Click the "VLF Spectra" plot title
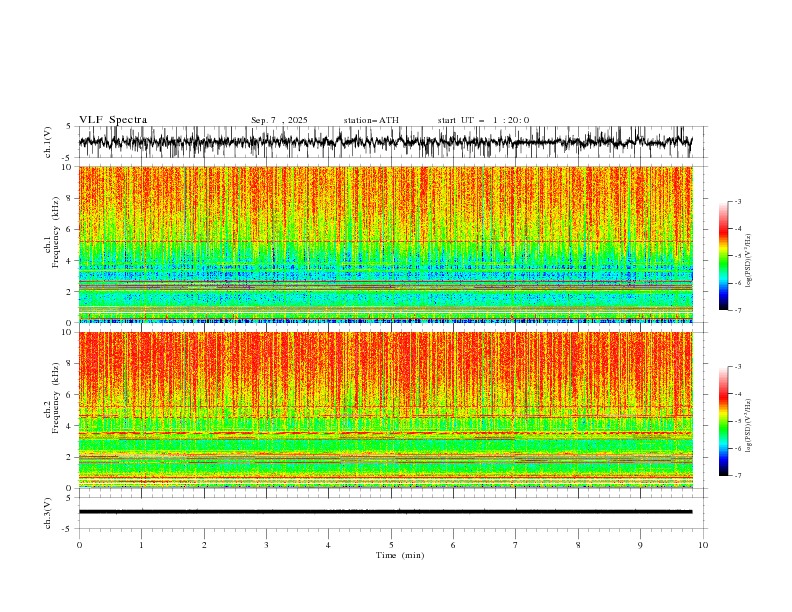The height and width of the screenshot is (612, 792). click(x=113, y=120)
